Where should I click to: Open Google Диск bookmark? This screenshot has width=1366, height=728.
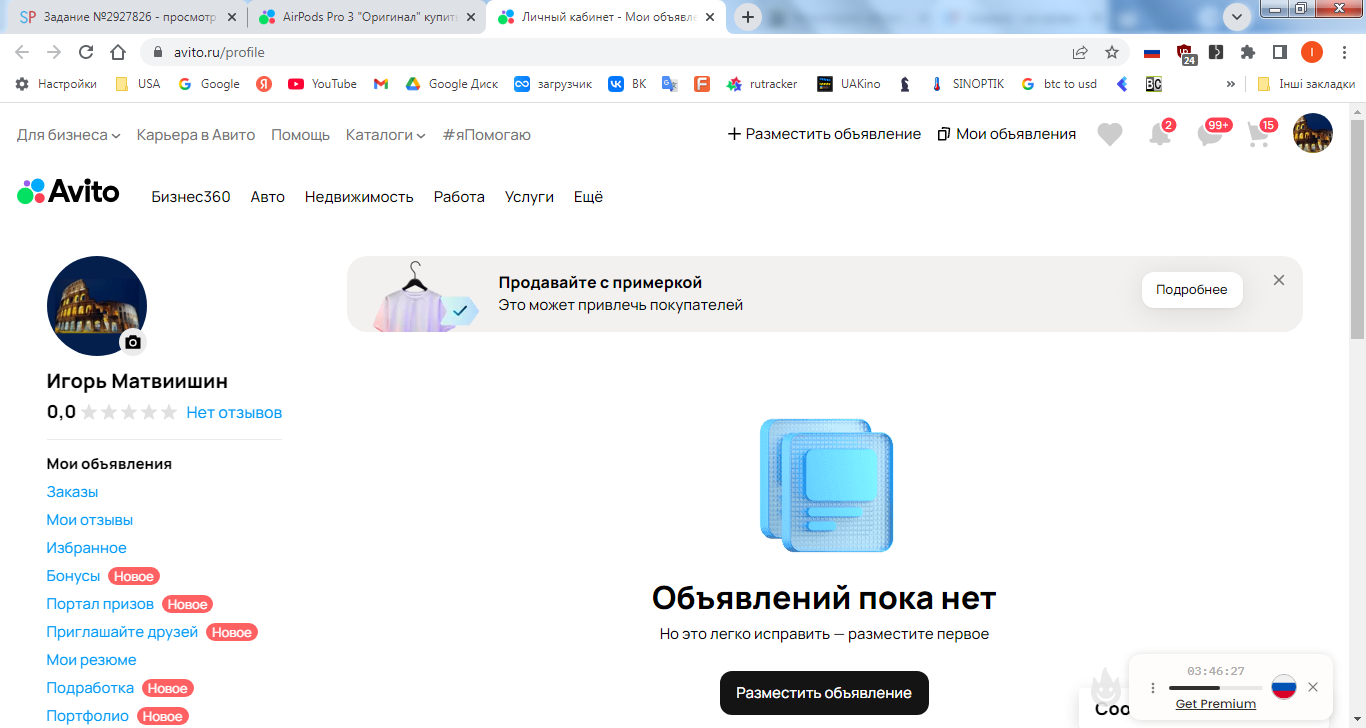pyautogui.click(x=451, y=84)
